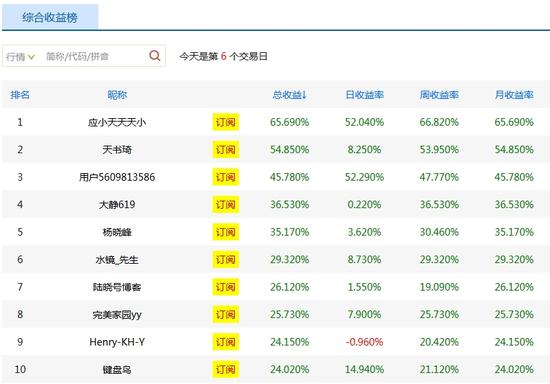Image resolution: width=550 pixels, height=384 pixels.
Task: Select weekly return value 21.120%
Action: (439, 369)
